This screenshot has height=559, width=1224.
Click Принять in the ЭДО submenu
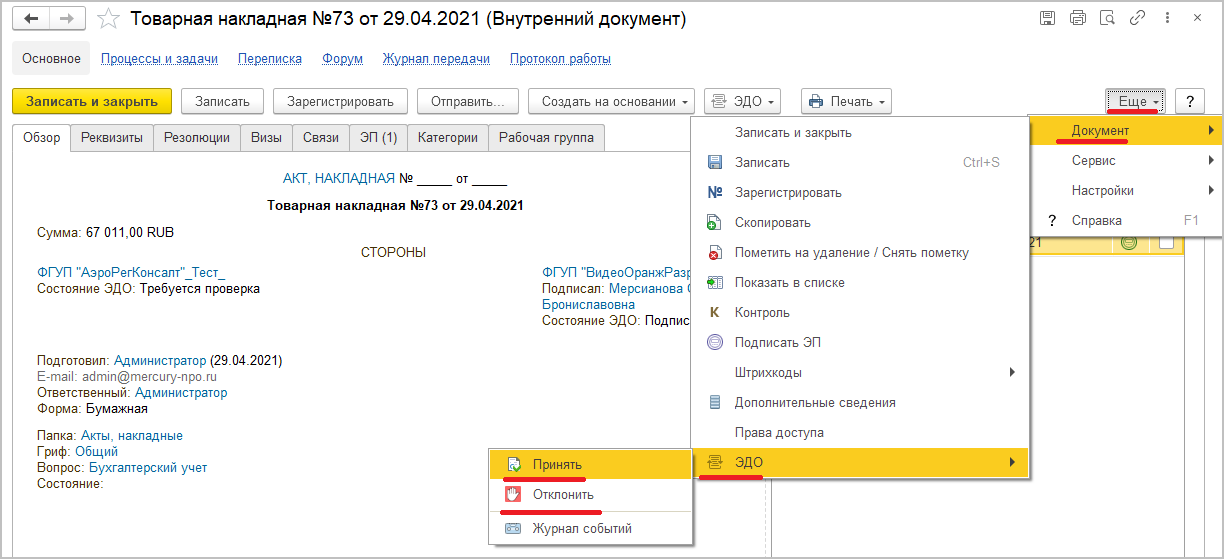click(591, 464)
